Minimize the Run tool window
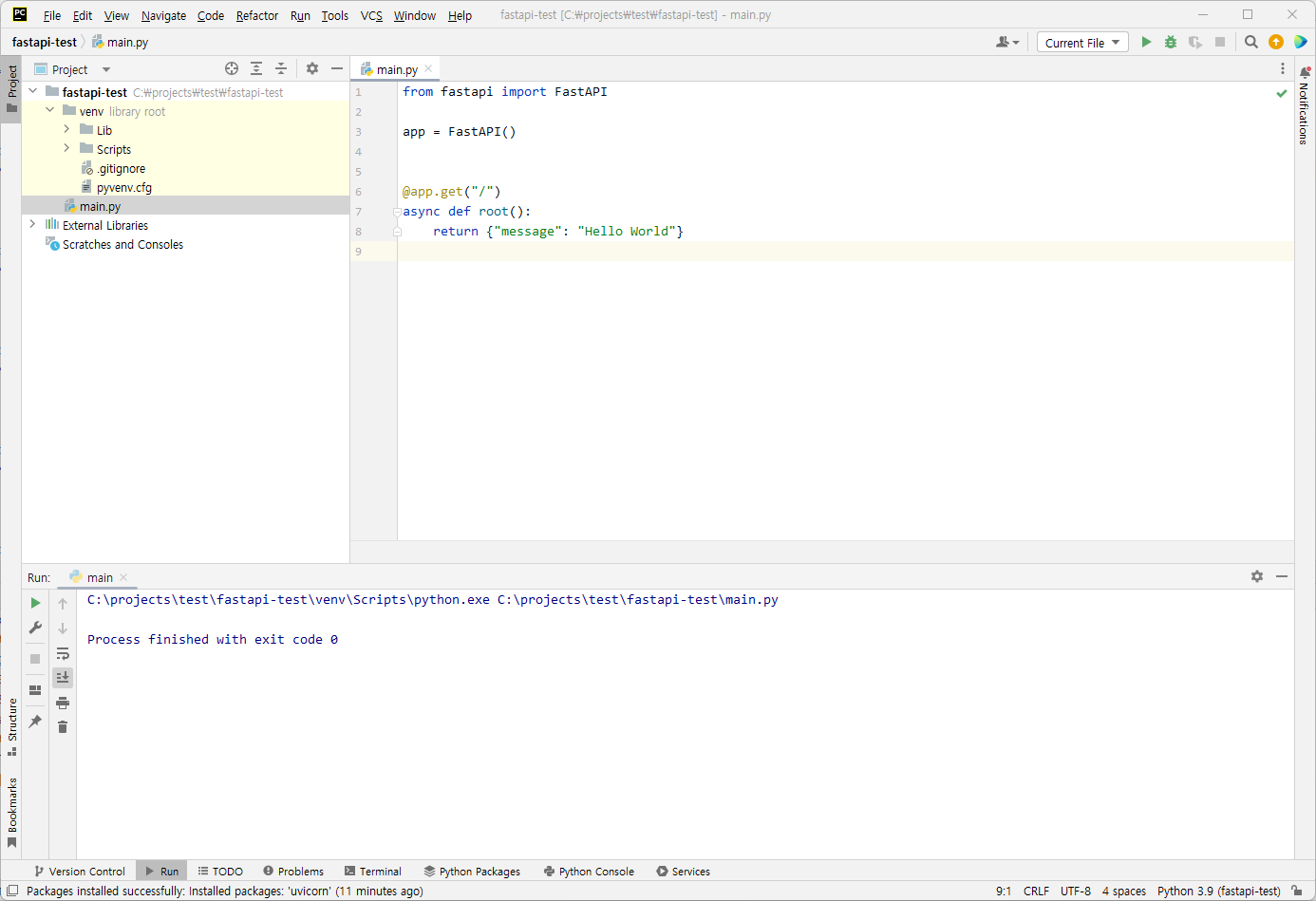The image size is (1316, 901). click(1282, 576)
